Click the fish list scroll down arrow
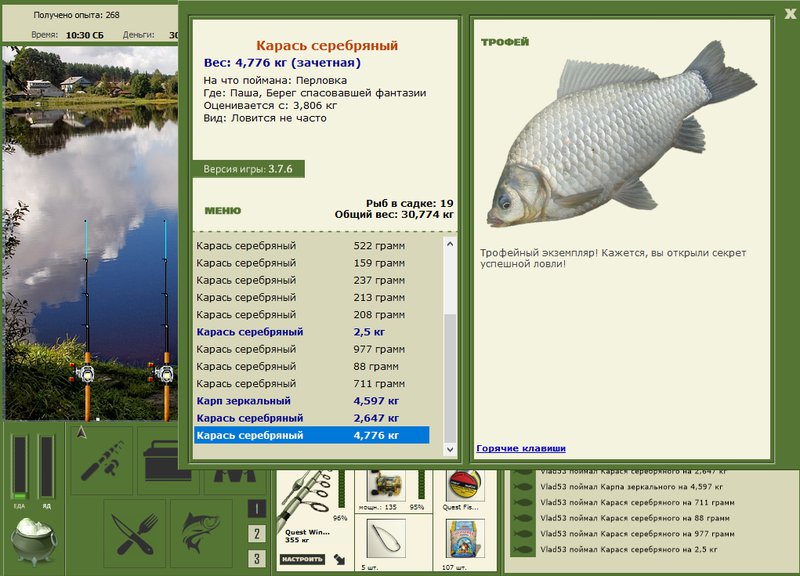The width and height of the screenshot is (800, 576). (x=449, y=449)
